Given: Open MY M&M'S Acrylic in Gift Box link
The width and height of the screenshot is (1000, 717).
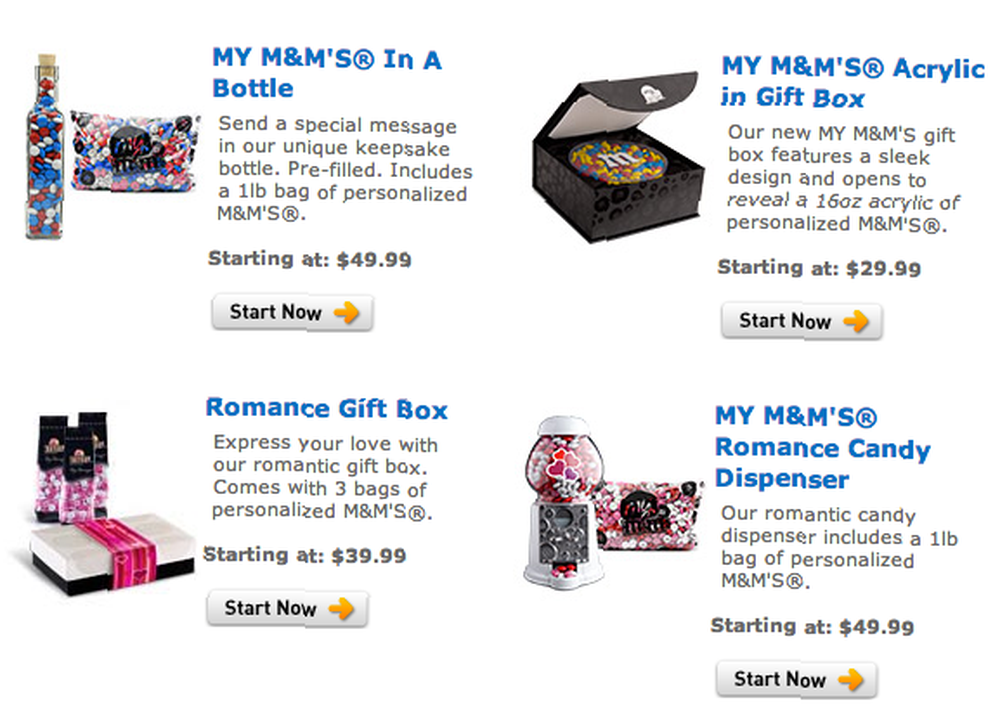Looking at the screenshot, I should click(x=853, y=82).
